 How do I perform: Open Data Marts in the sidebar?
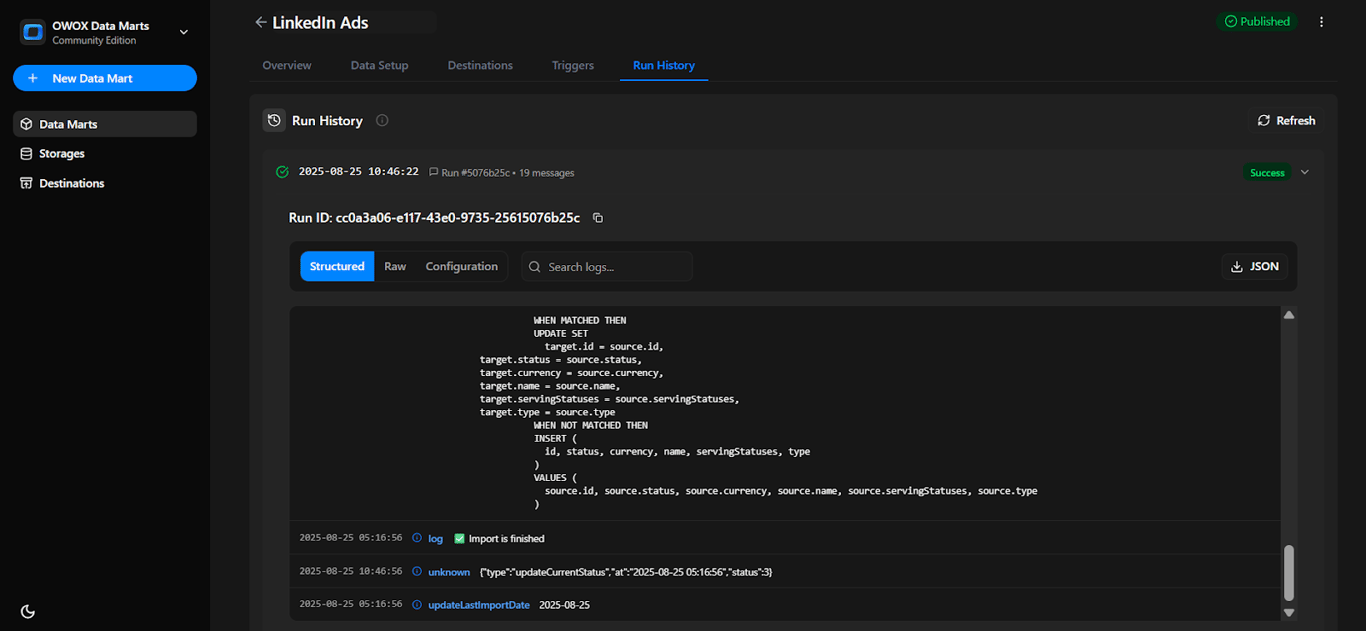(x=105, y=124)
